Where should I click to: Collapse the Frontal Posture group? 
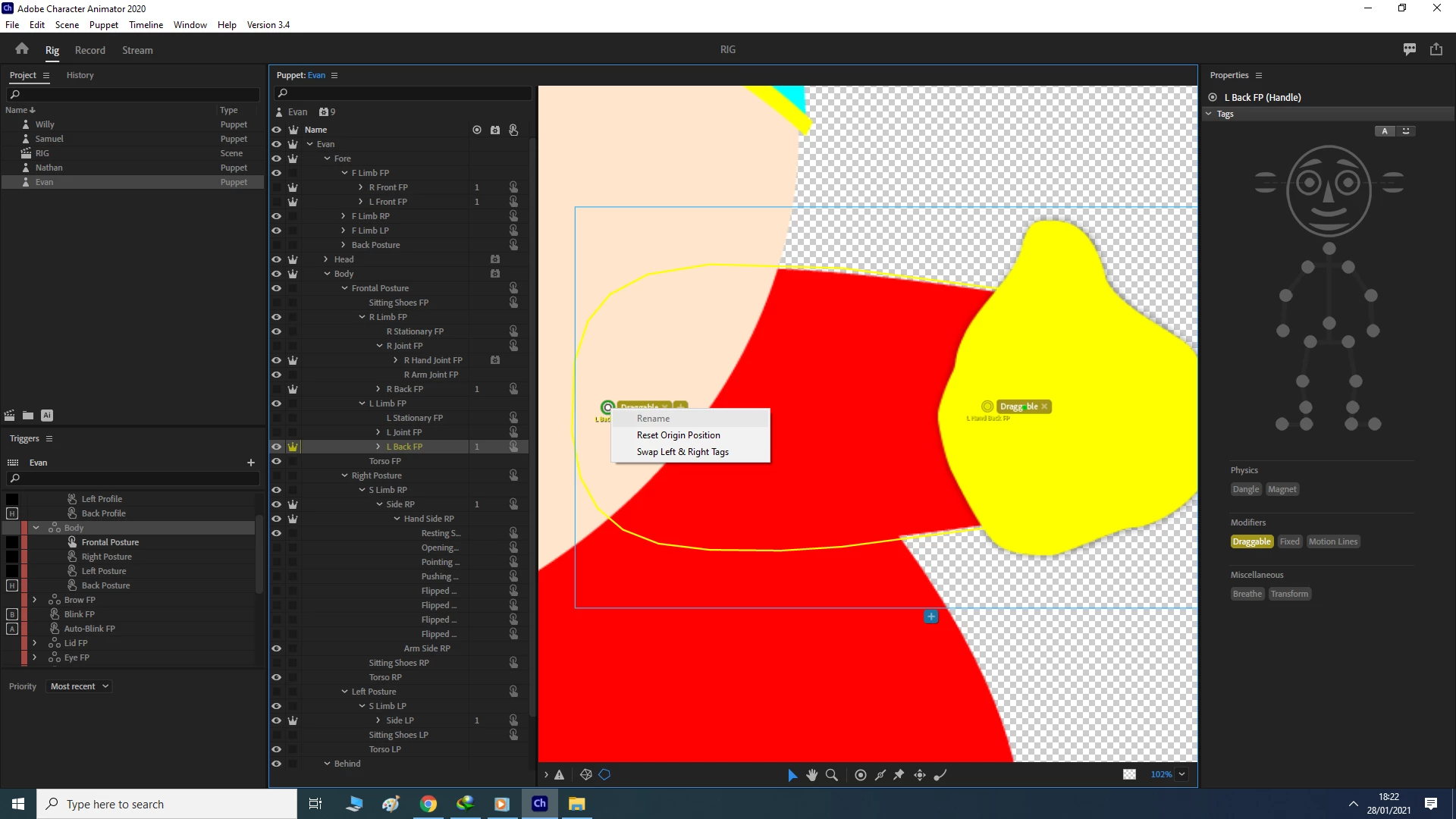coord(344,288)
